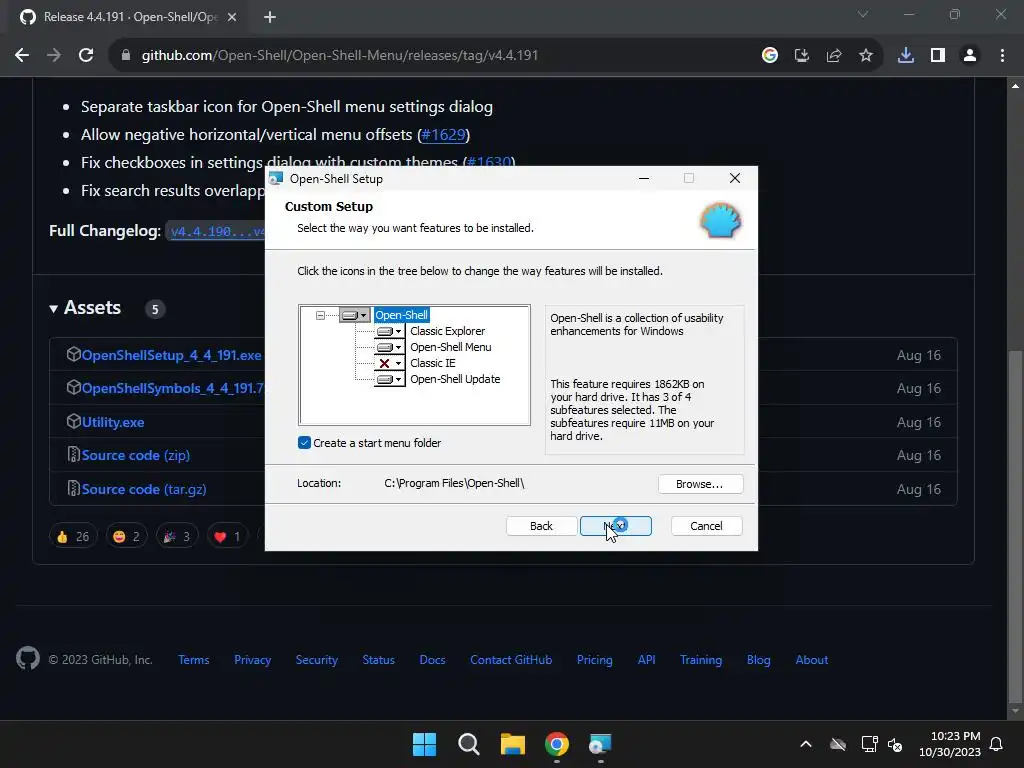Screen dimensions: 1024x768
Task: Open Open-Shell Update feature install dropdown
Action: click(389, 379)
